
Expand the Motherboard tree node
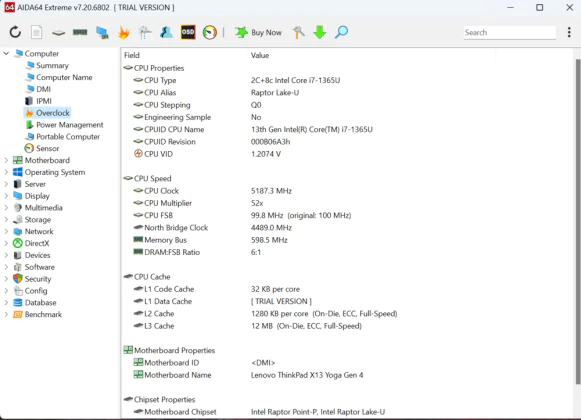click(6, 160)
